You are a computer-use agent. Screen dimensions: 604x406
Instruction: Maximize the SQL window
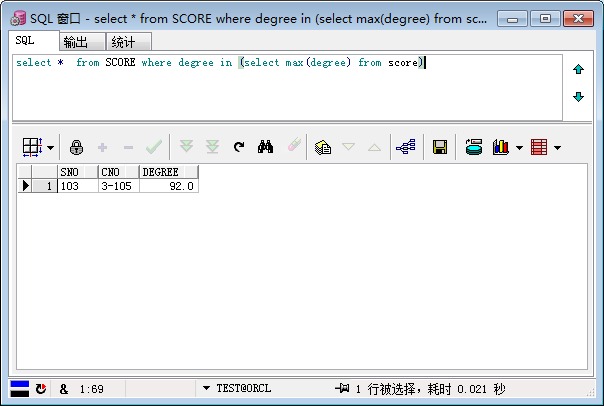click(545, 18)
